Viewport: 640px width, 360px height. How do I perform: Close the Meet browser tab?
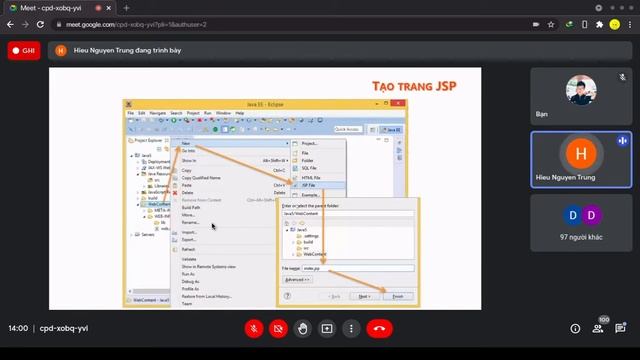click(x=109, y=8)
